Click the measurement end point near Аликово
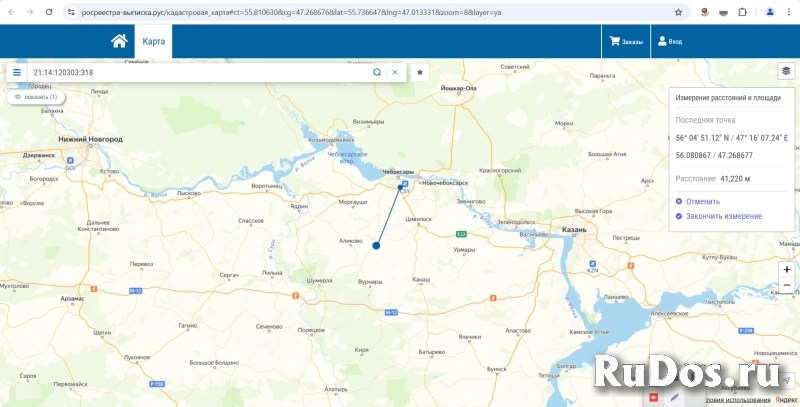This screenshot has height=407, width=800. (376, 246)
